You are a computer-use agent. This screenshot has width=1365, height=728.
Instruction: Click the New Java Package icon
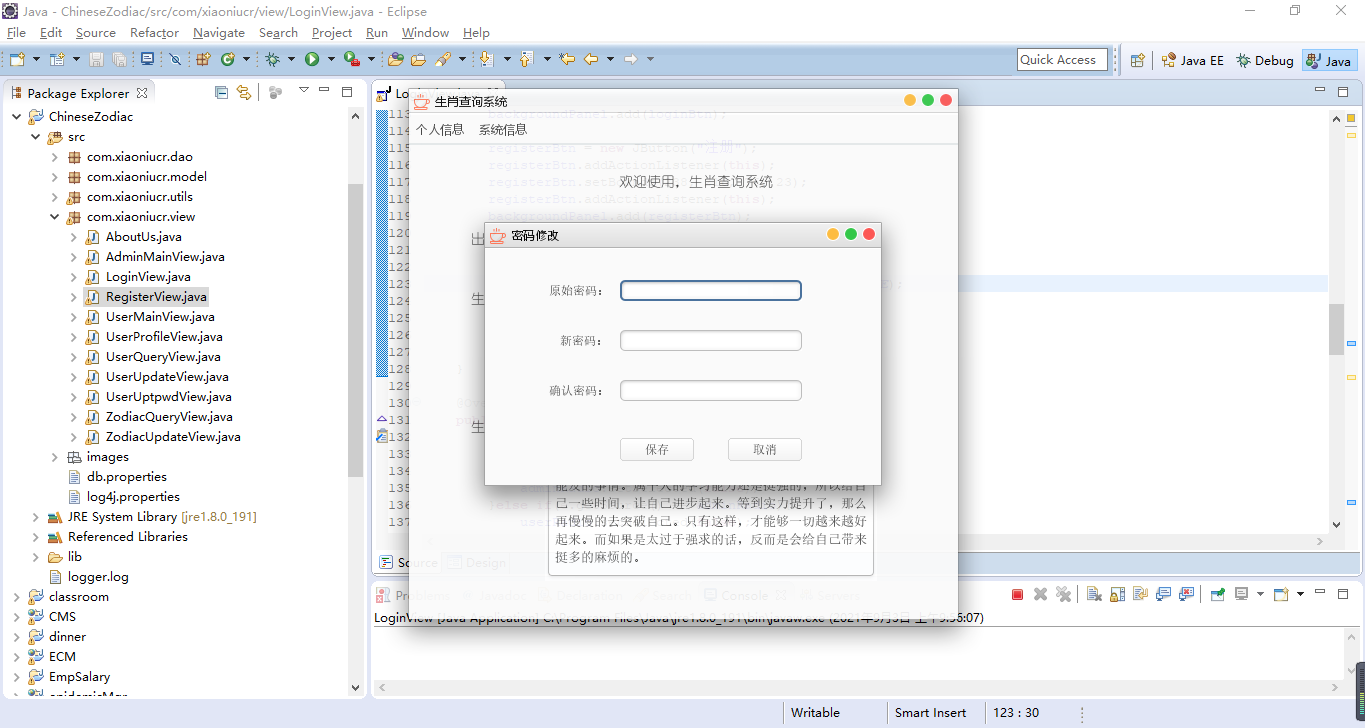(x=203, y=60)
